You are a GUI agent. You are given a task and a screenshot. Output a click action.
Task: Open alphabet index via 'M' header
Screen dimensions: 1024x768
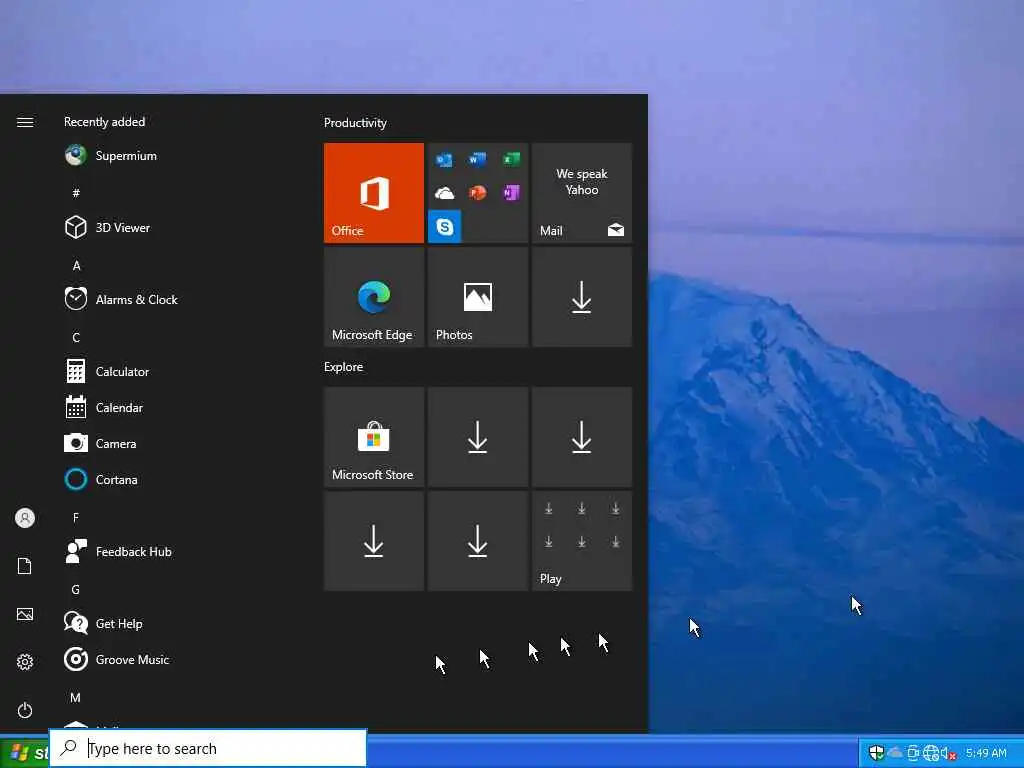pyautogui.click(x=76, y=697)
